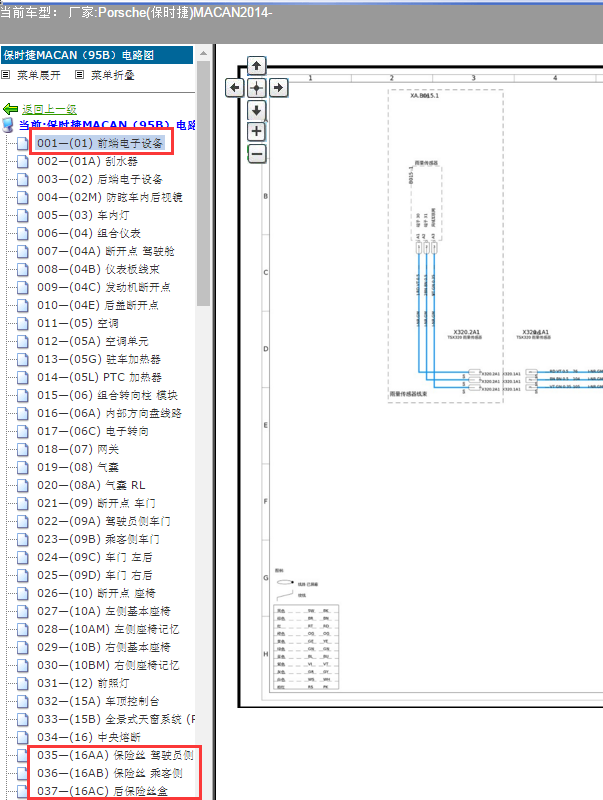Open 009—(04C) 发动机断开点 diagram

(x=104, y=287)
